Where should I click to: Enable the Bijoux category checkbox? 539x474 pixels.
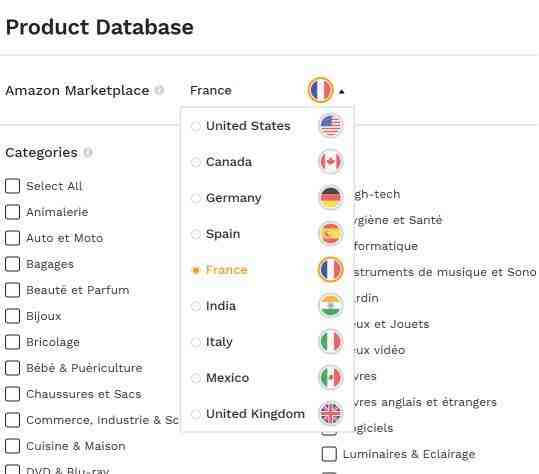click(x=12, y=316)
